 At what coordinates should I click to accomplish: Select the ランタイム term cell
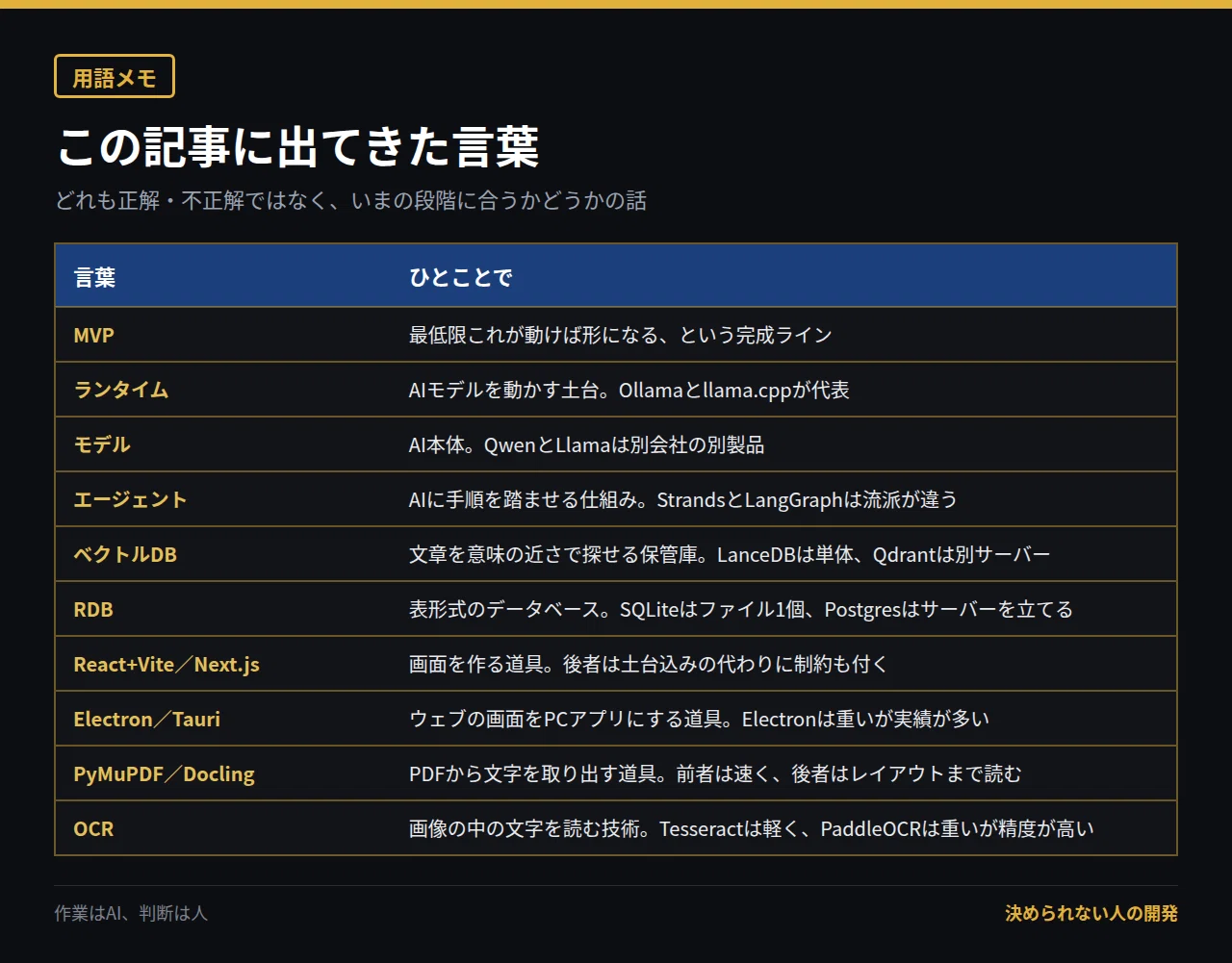tap(222, 390)
